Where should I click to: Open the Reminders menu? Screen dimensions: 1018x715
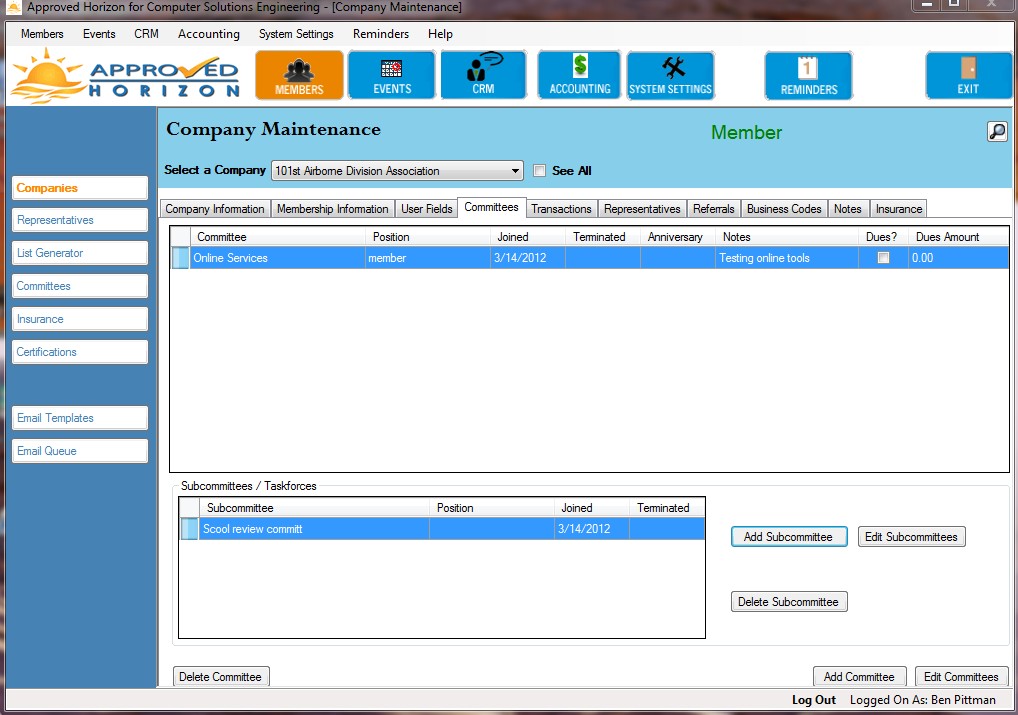pyautogui.click(x=380, y=34)
